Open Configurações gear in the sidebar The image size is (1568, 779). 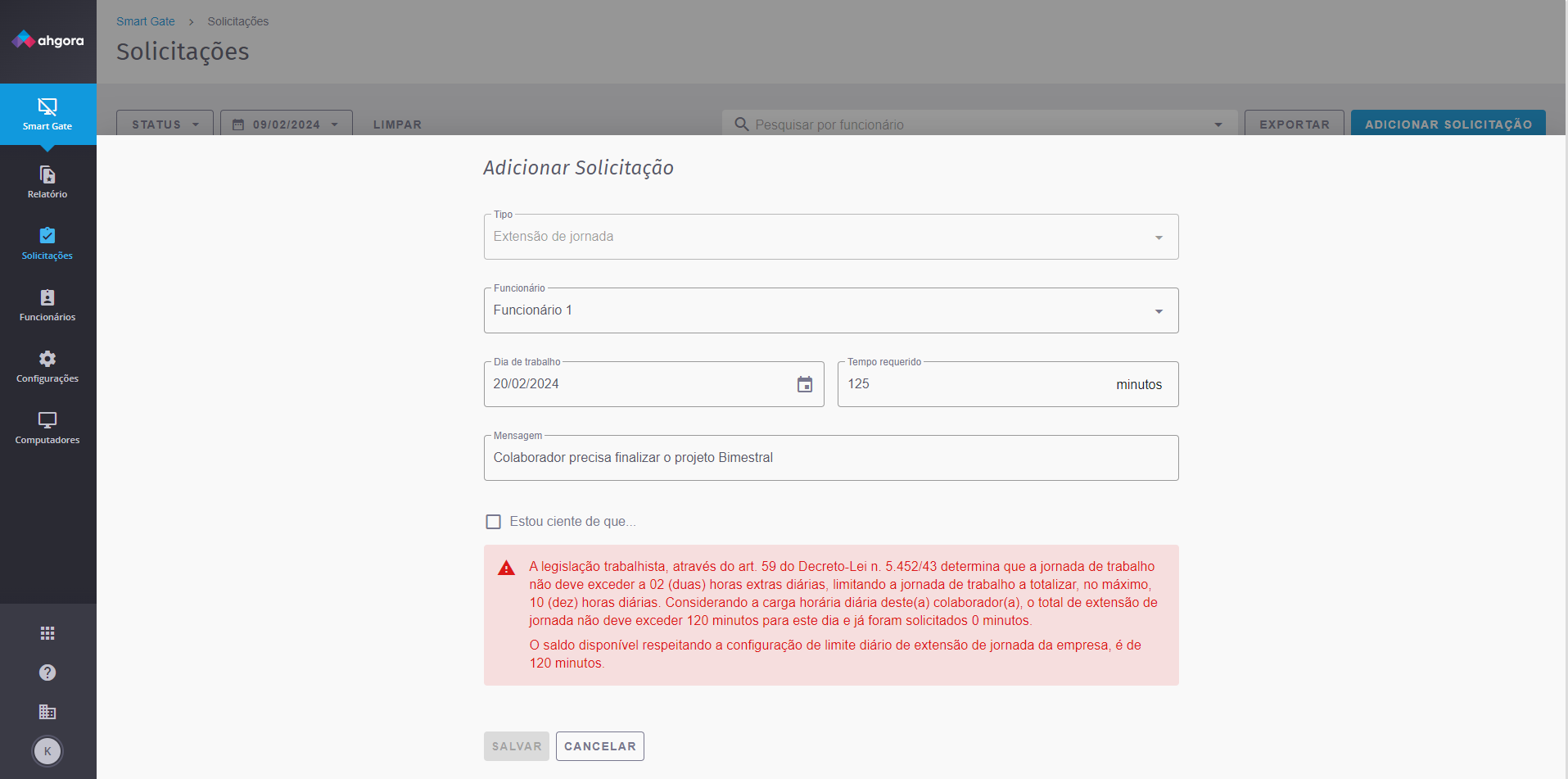click(47, 366)
